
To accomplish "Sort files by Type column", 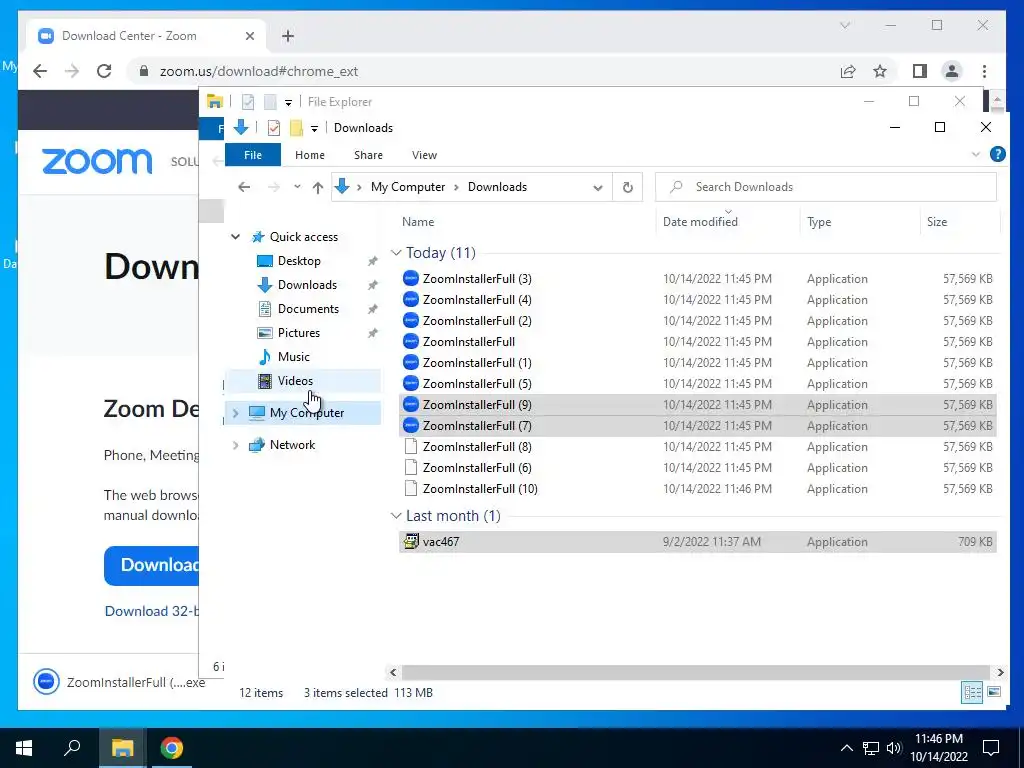I will (x=819, y=221).
